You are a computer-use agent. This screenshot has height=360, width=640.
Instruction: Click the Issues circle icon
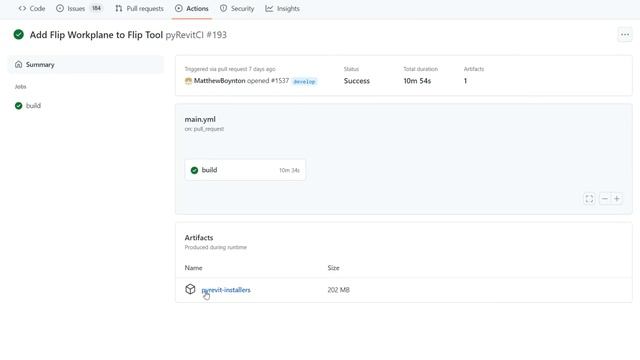tap(60, 8)
